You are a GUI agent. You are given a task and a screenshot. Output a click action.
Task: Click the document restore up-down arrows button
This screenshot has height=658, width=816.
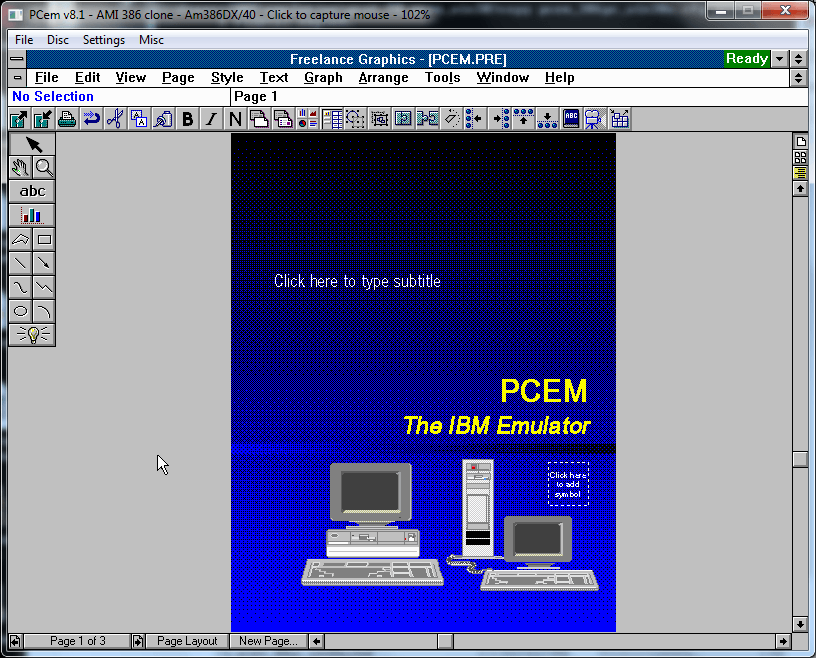click(x=799, y=78)
